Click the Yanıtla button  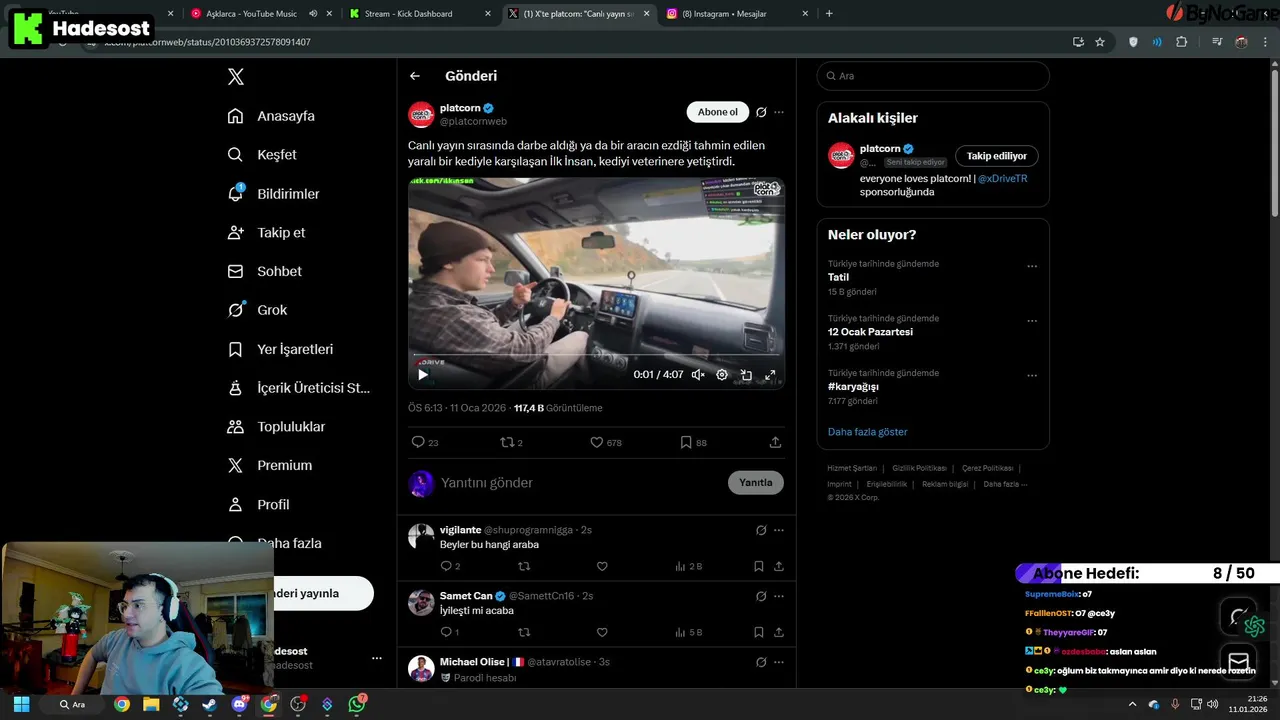click(756, 482)
